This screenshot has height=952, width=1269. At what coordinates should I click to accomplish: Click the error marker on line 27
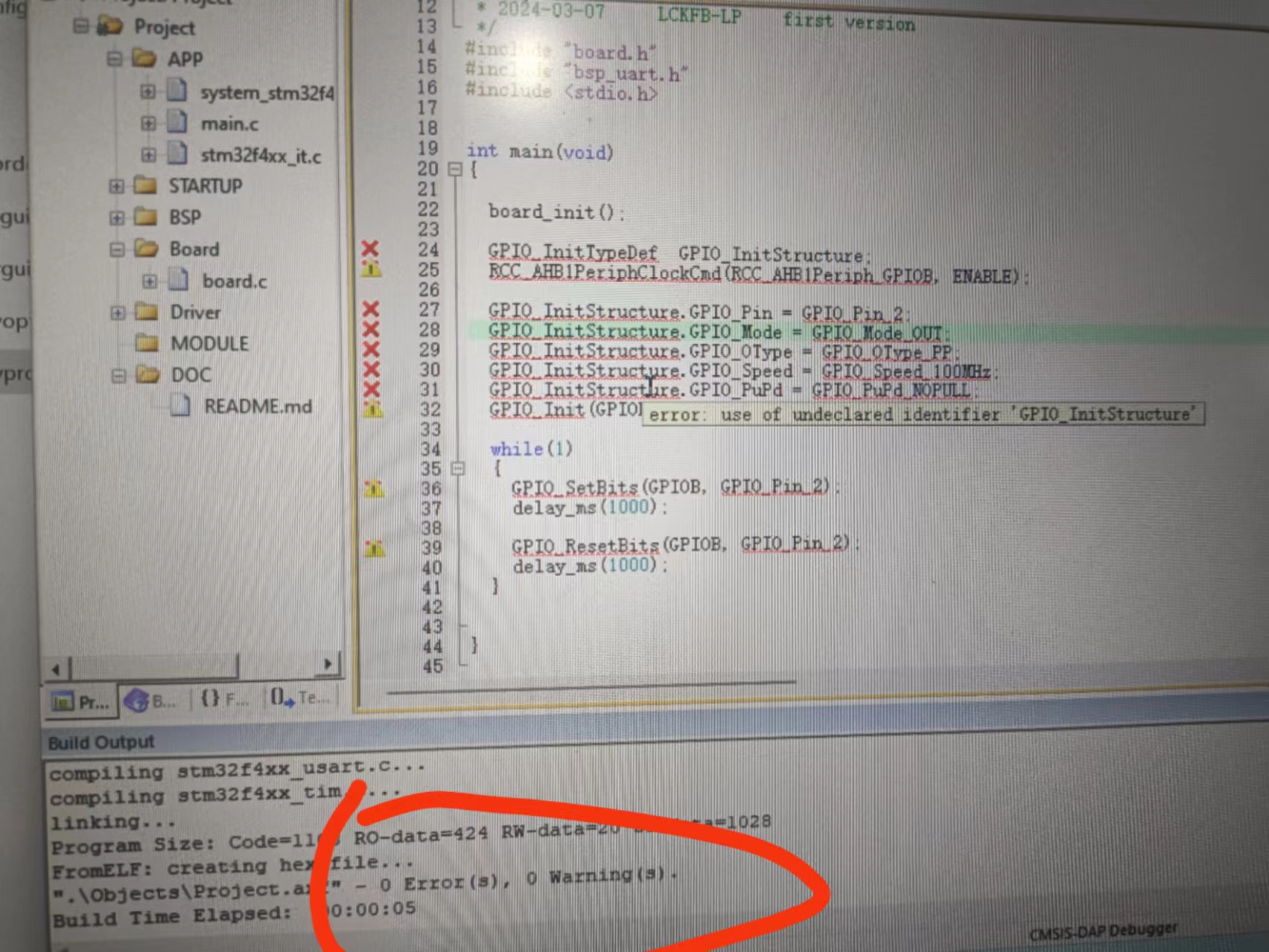click(371, 308)
